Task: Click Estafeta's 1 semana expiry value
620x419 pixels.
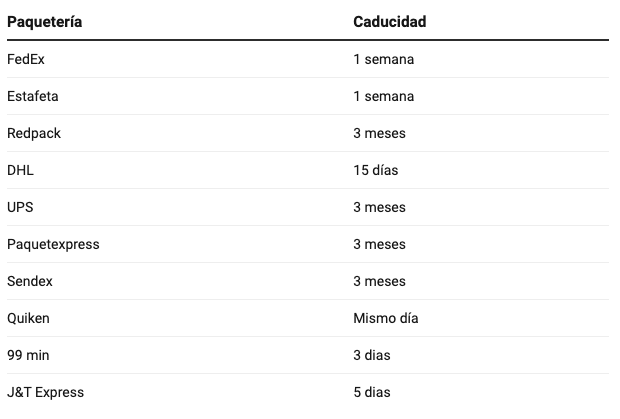Action: pos(384,96)
